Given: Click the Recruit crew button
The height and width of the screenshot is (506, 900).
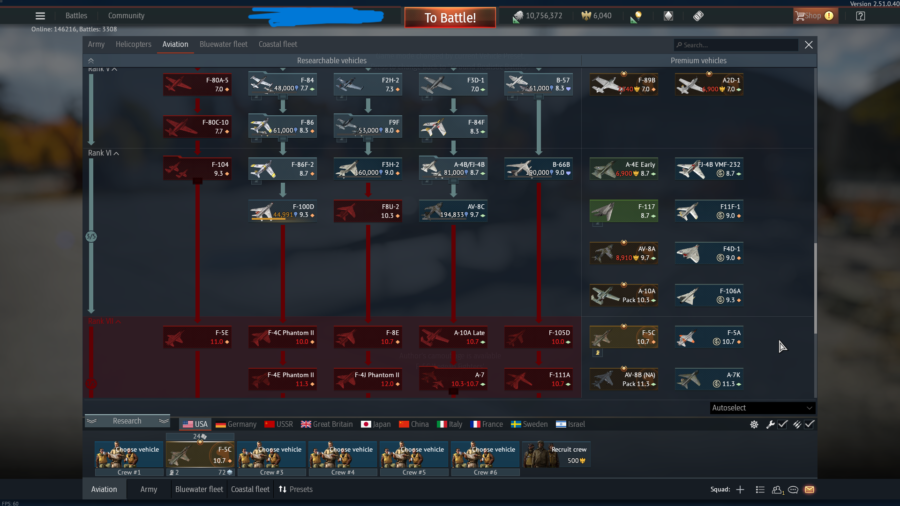Looking at the screenshot, I should click(556, 454).
